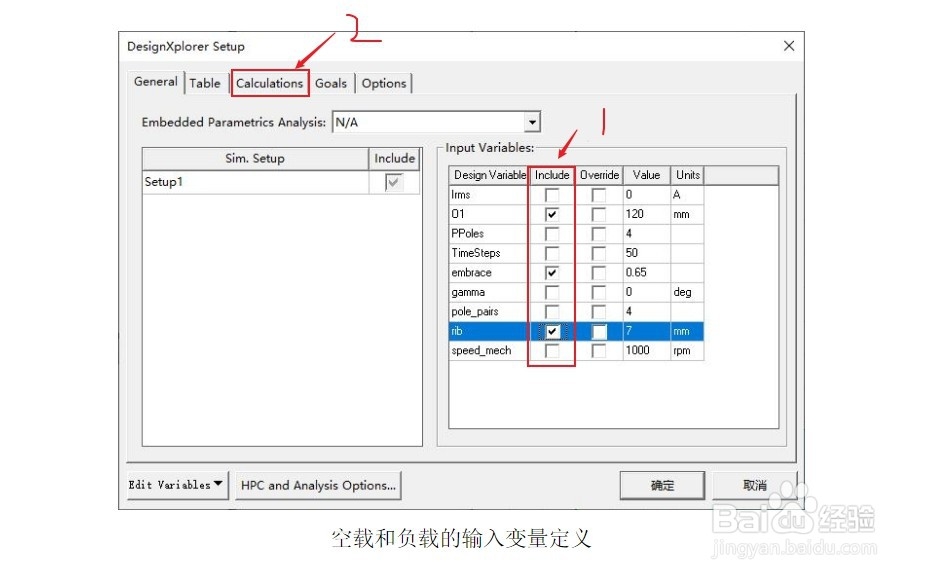
Task: Enable Override checkbox for rib
Action: coord(599,331)
